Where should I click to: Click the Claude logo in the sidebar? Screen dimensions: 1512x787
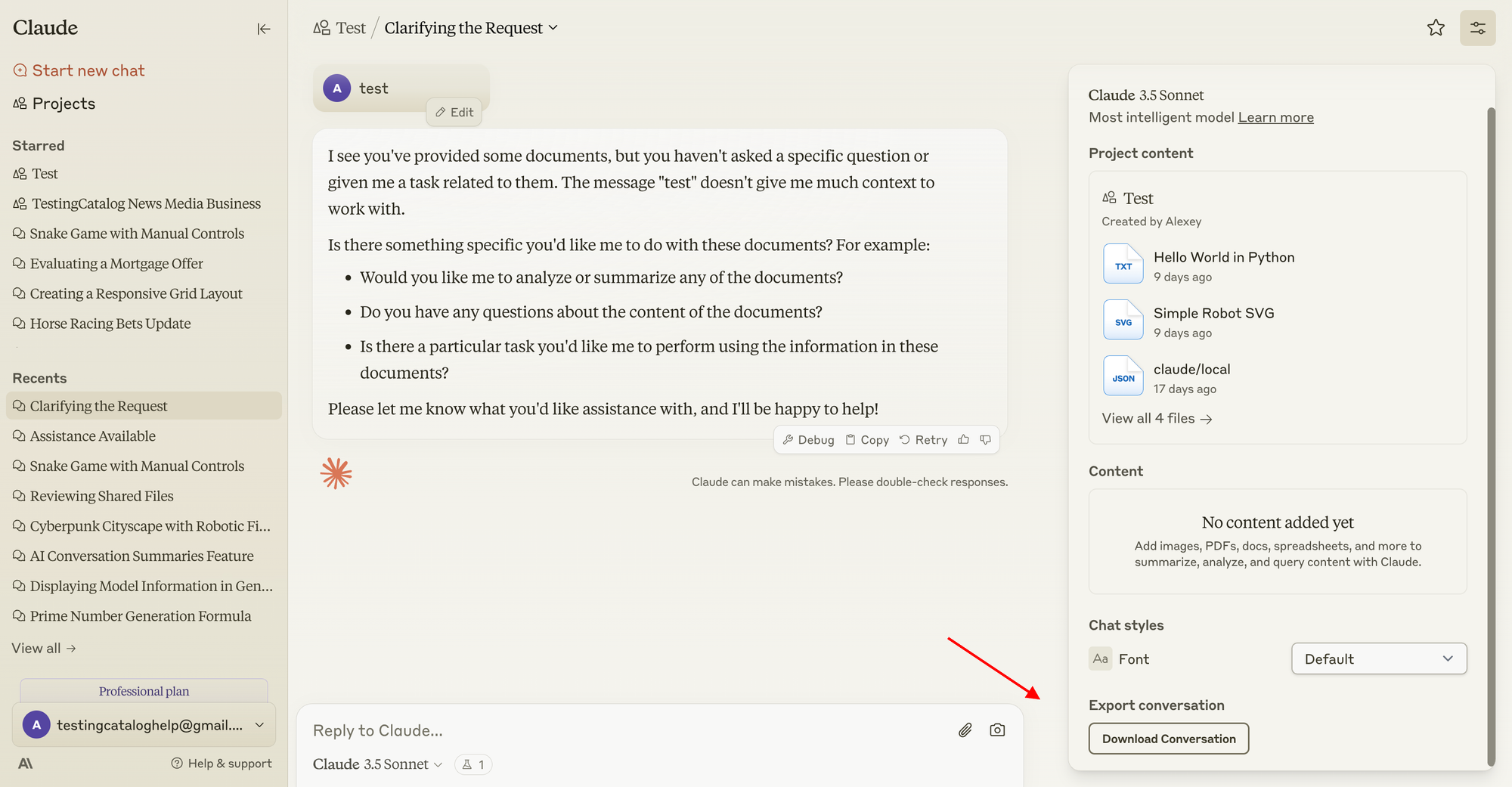(45, 28)
